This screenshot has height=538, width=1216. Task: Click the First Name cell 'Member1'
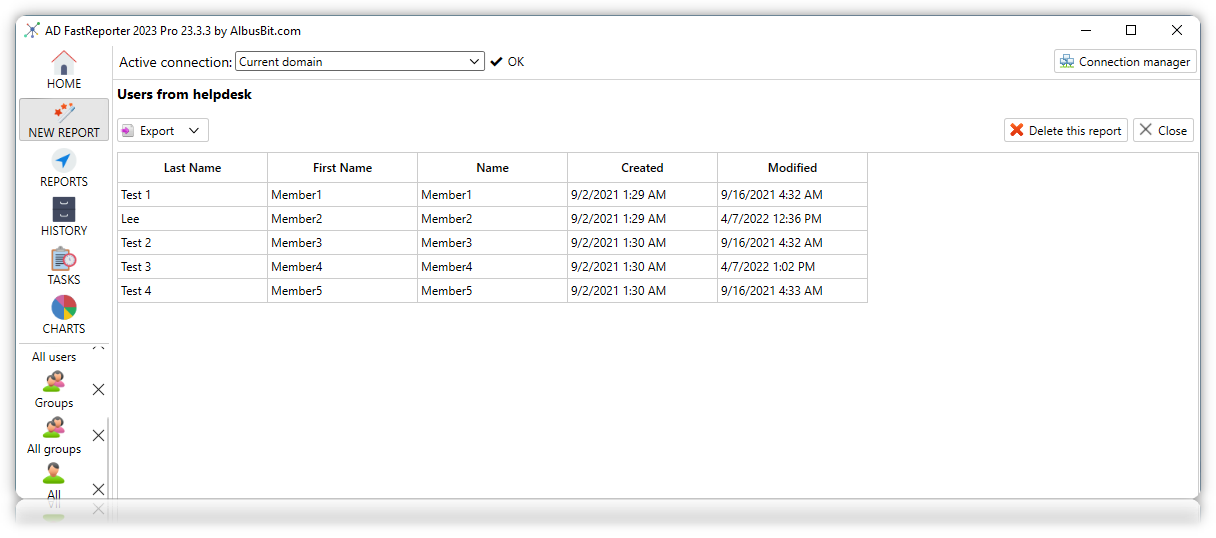point(343,195)
